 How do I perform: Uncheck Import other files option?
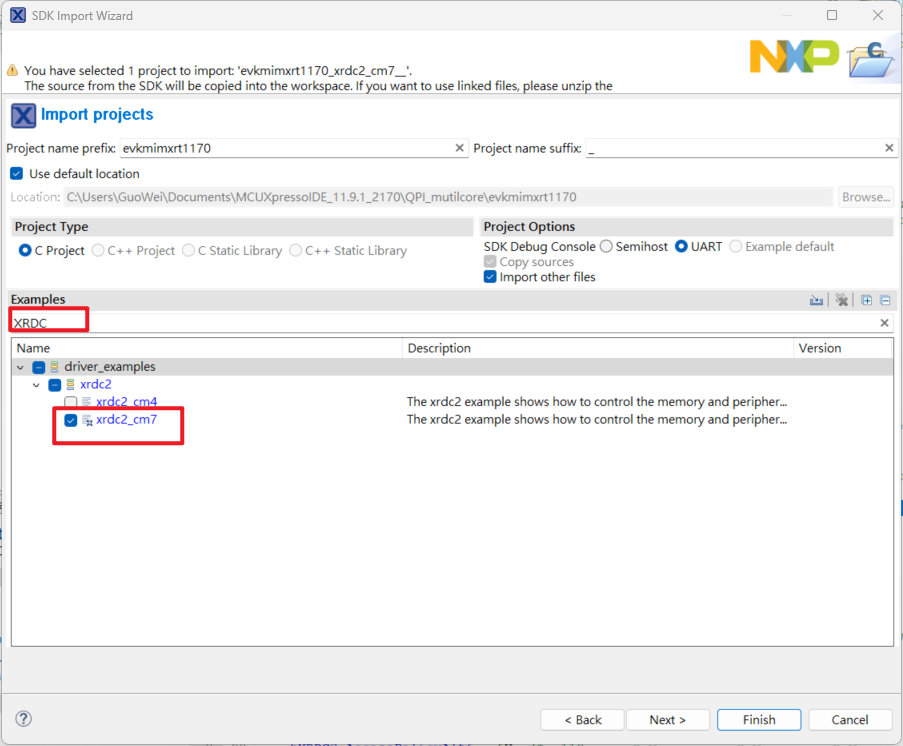[490, 277]
